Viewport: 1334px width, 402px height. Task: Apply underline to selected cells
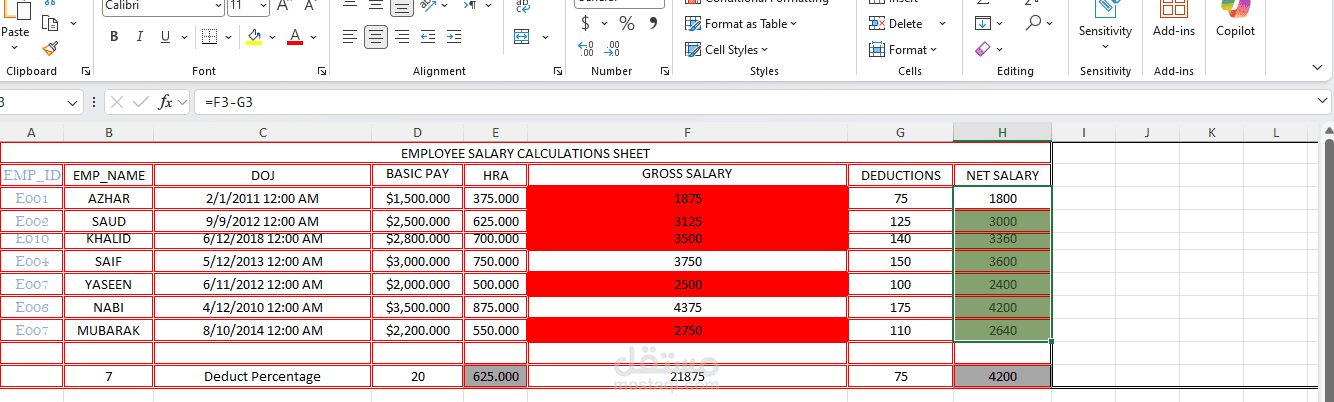[165, 37]
